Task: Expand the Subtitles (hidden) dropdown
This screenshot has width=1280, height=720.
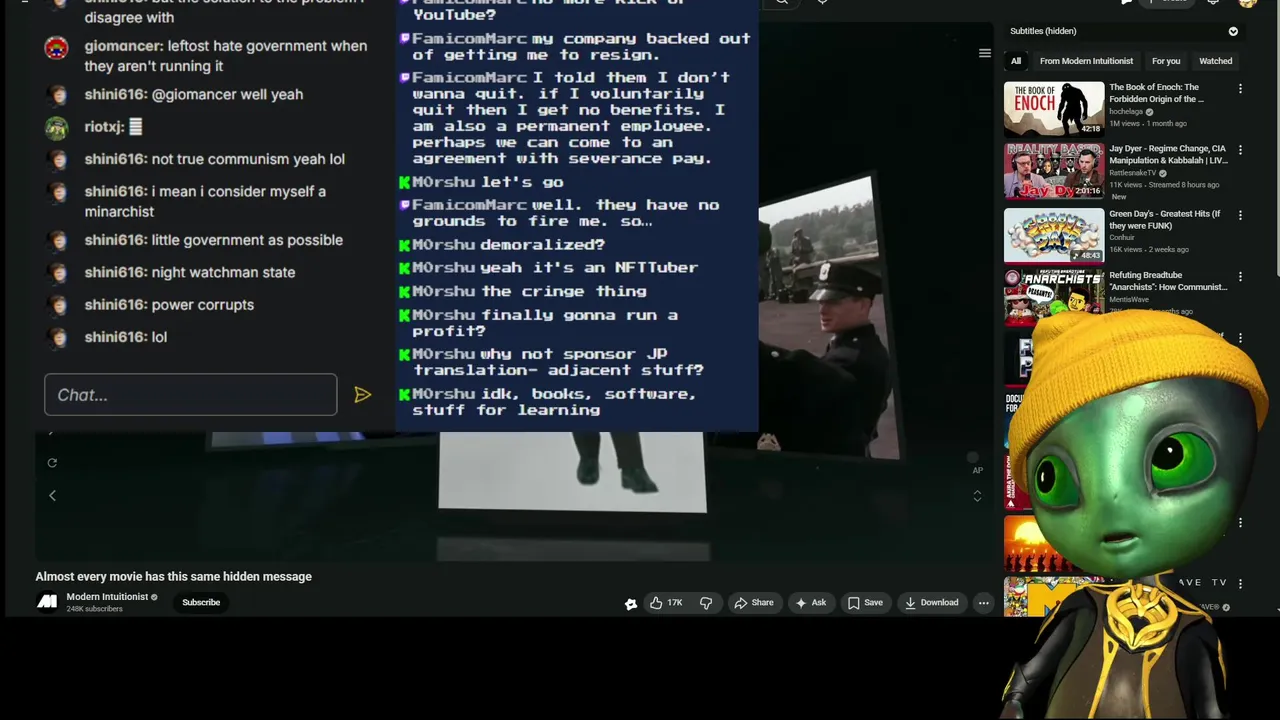Action: [1233, 31]
